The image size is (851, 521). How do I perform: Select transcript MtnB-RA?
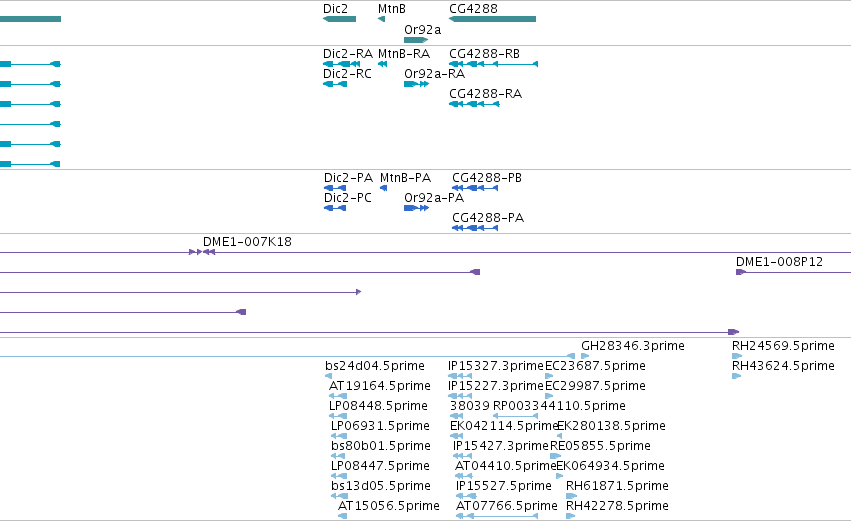tap(404, 54)
